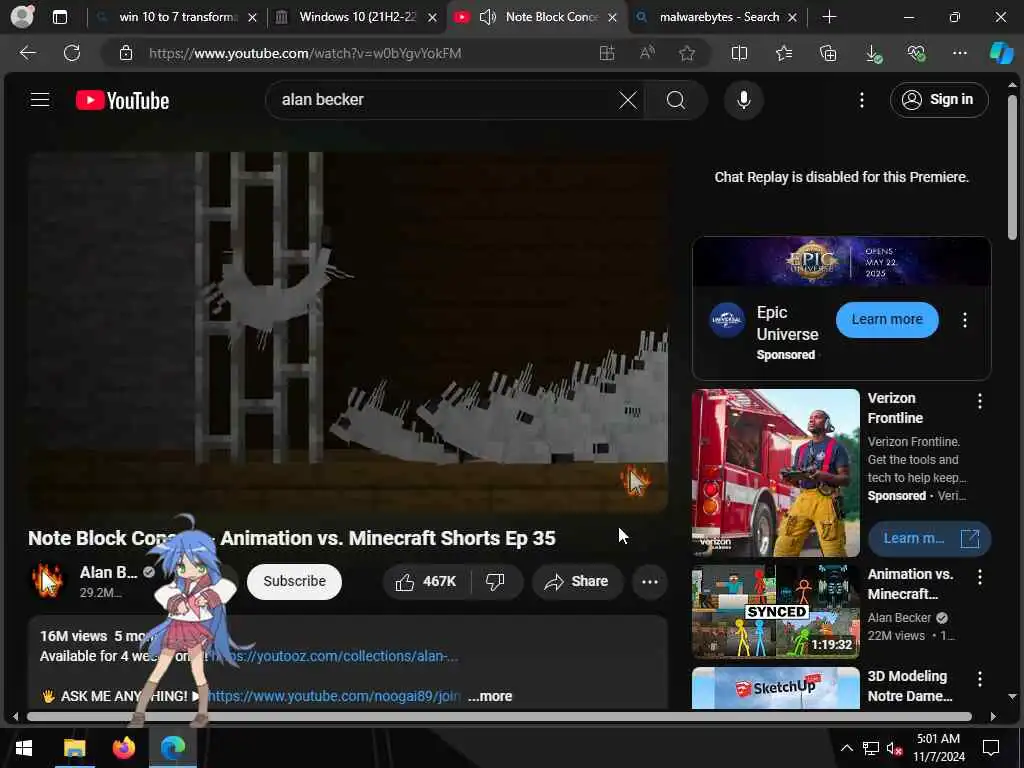Image resolution: width=1024 pixels, height=768 pixels.
Task: Open the Windows notification center
Action: (991, 748)
